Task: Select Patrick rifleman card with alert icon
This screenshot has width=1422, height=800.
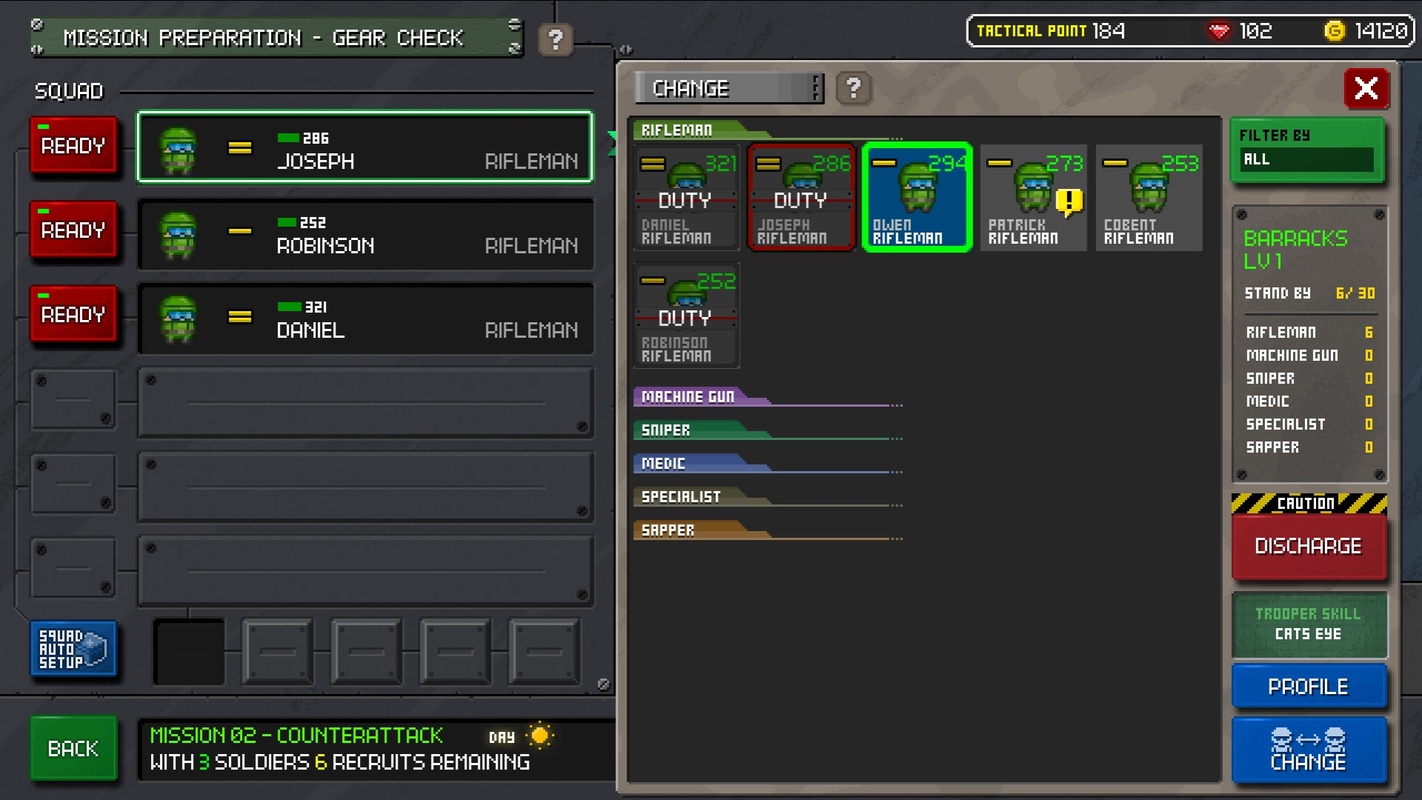Action: (1033, 198)
